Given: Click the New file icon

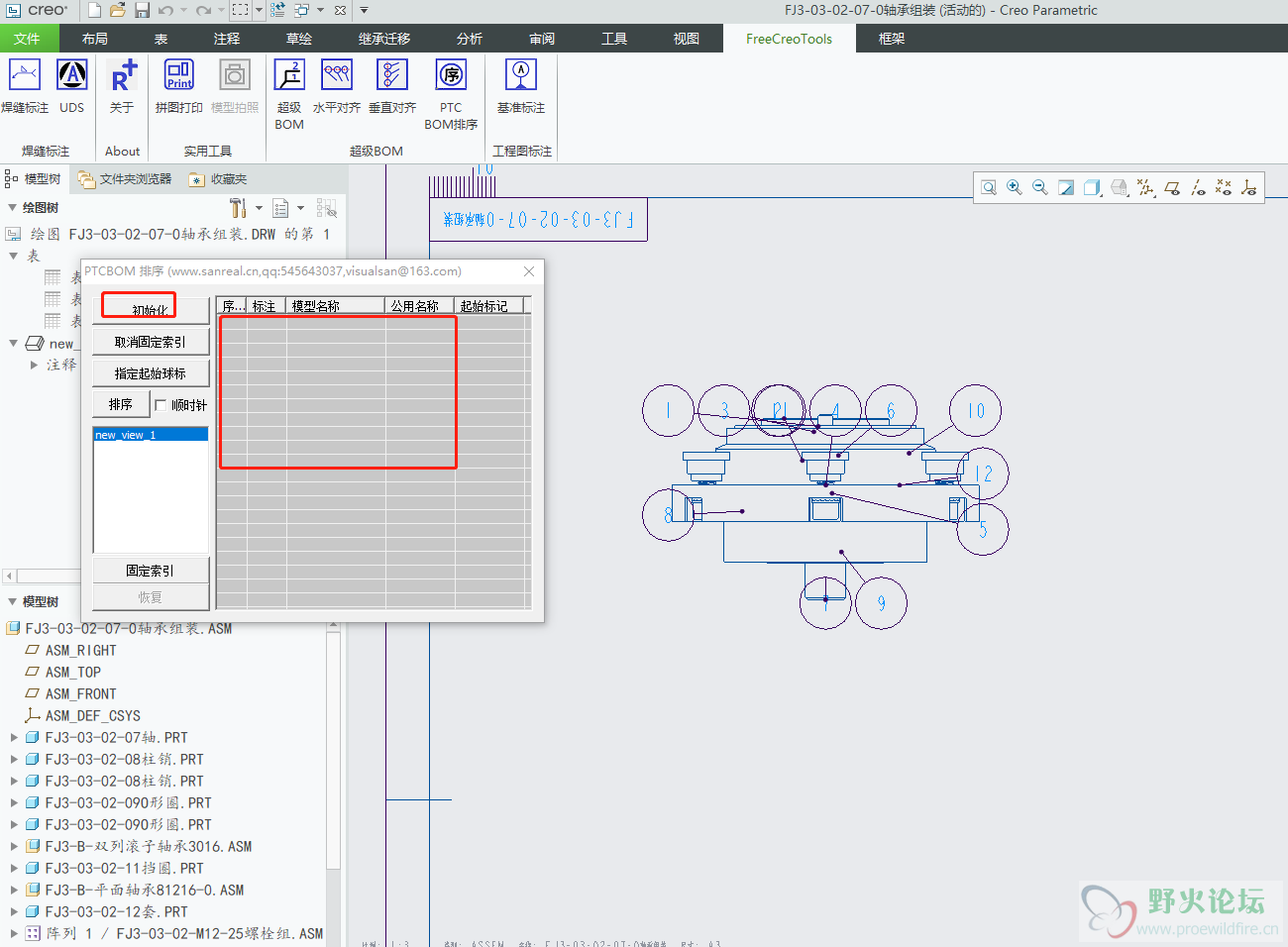Looking at the screenshot, I should click(94, 10).
